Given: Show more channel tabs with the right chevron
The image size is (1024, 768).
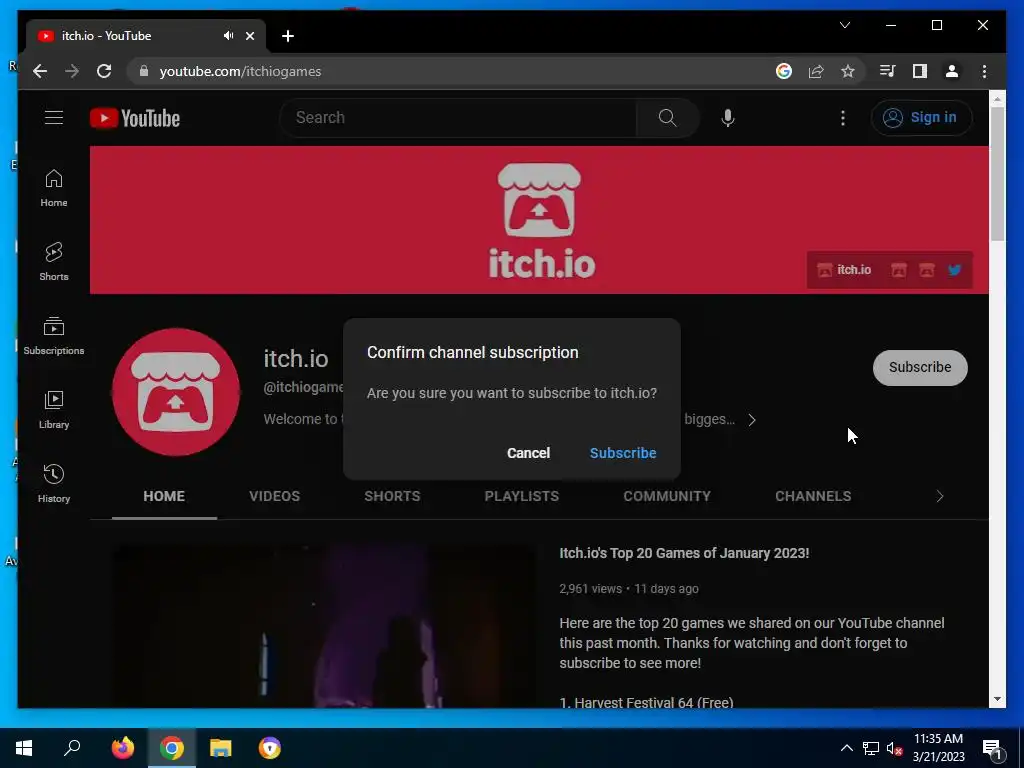Looking at the screenshot, I should tap(940, 496).
